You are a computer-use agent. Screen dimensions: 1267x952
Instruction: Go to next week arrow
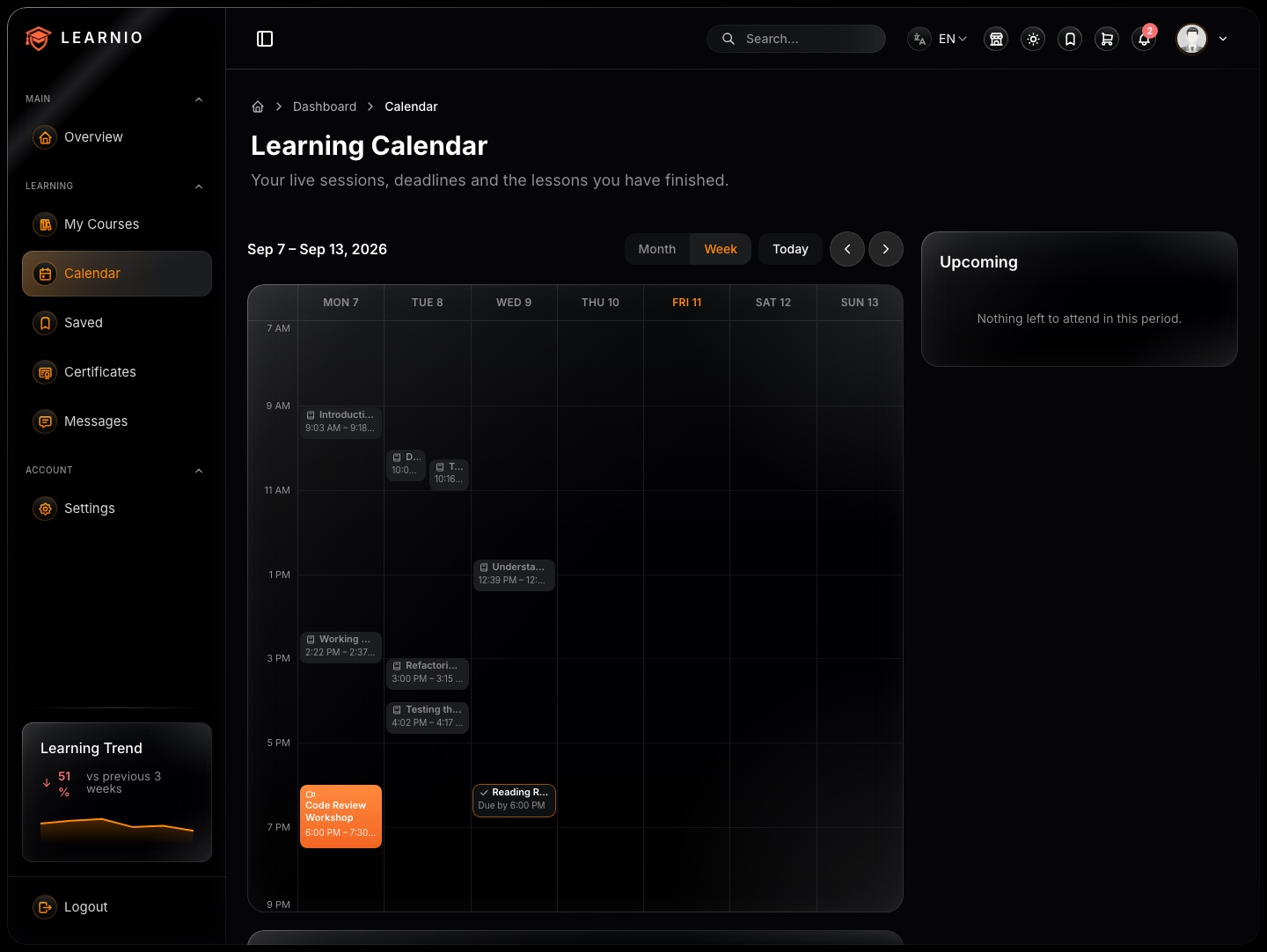pos(886,249)
